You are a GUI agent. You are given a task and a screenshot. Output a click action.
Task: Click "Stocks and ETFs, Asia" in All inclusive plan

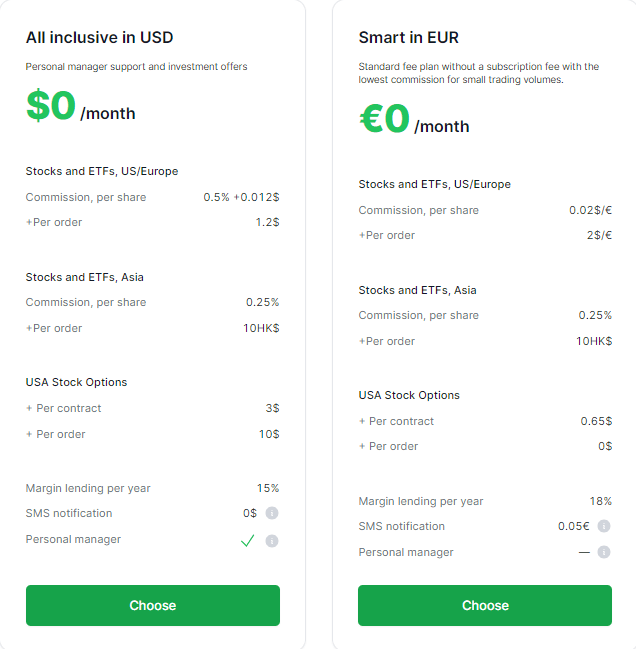(85, 277)
